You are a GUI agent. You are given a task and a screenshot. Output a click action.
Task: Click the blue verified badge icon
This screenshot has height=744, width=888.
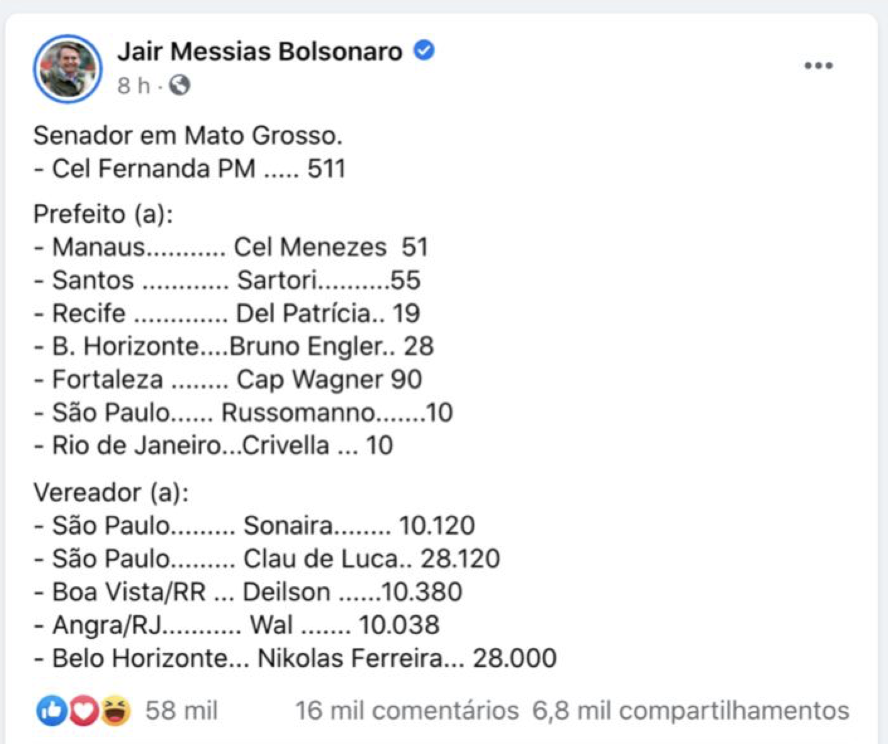pyautogui.click(x=424, y=51)
